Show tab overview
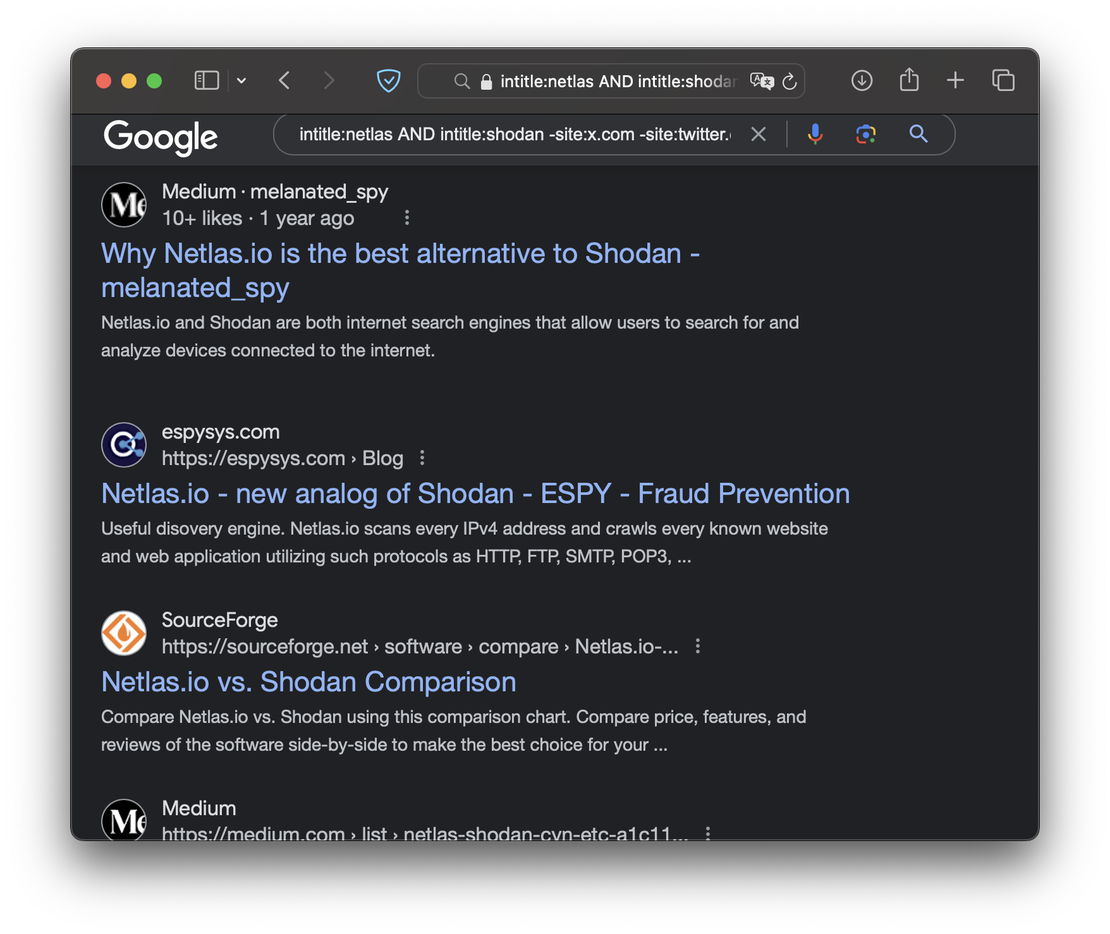Image resolution: width=1110 pixels, height=934 pixels. click(1003, 81)
